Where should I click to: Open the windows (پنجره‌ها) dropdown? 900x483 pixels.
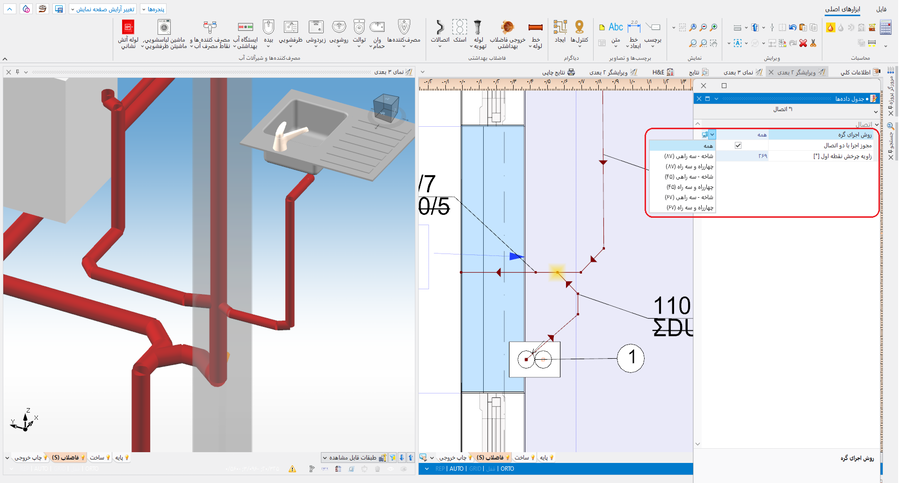coord(151,8)
